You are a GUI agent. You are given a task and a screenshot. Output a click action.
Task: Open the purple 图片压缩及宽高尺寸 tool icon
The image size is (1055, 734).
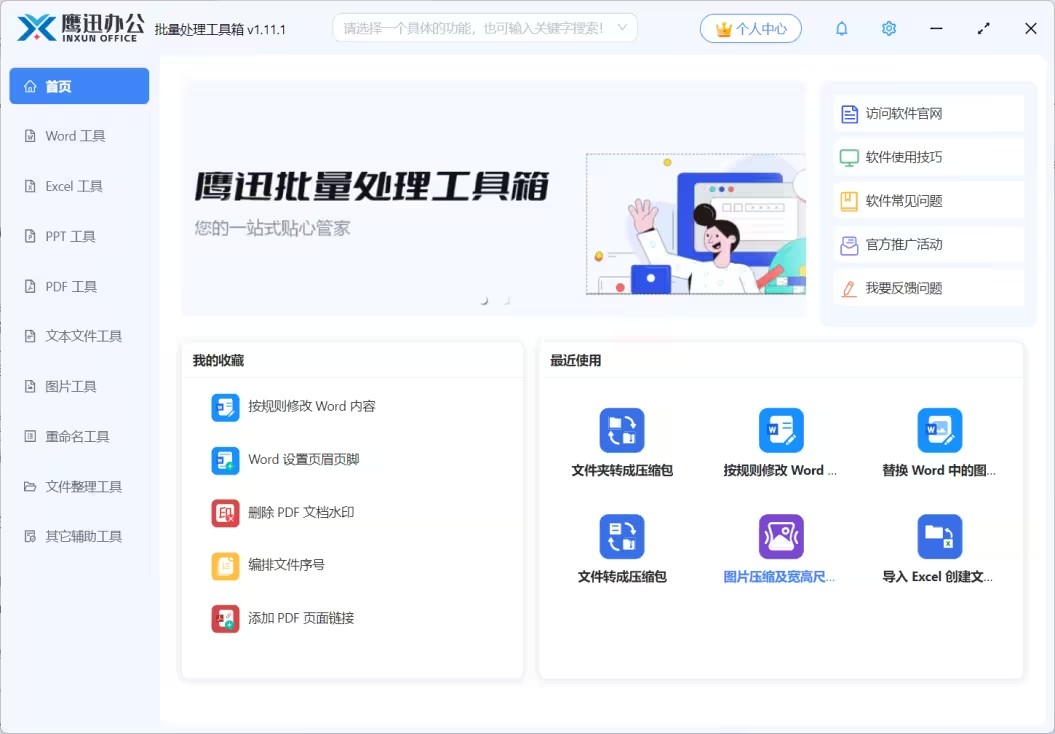781,536
